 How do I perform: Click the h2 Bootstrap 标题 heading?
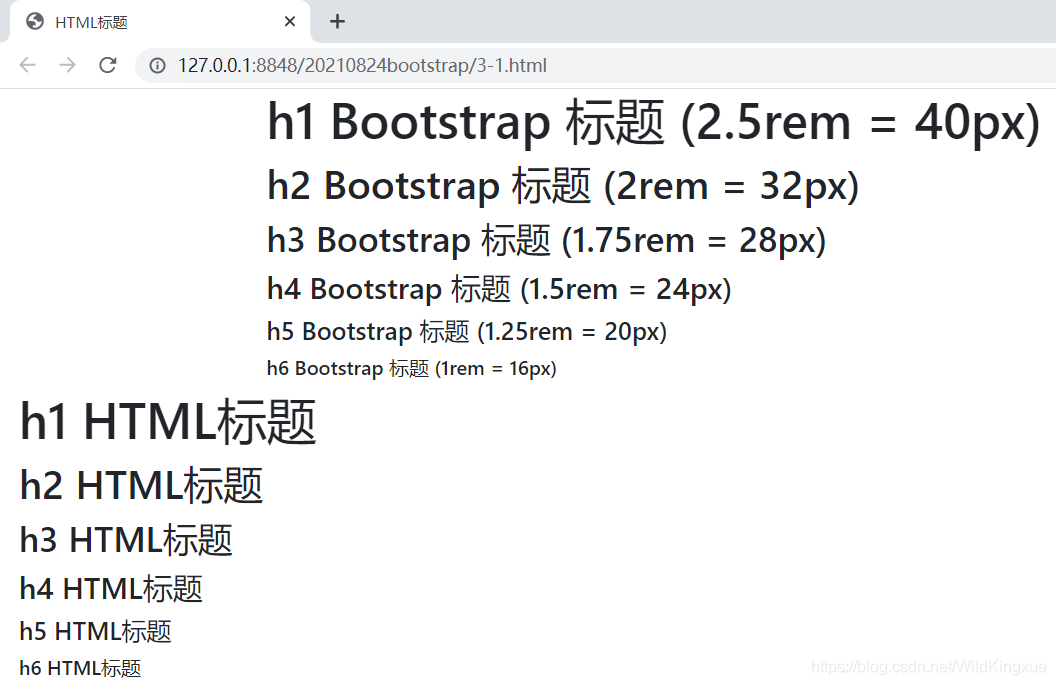(562, 186)
